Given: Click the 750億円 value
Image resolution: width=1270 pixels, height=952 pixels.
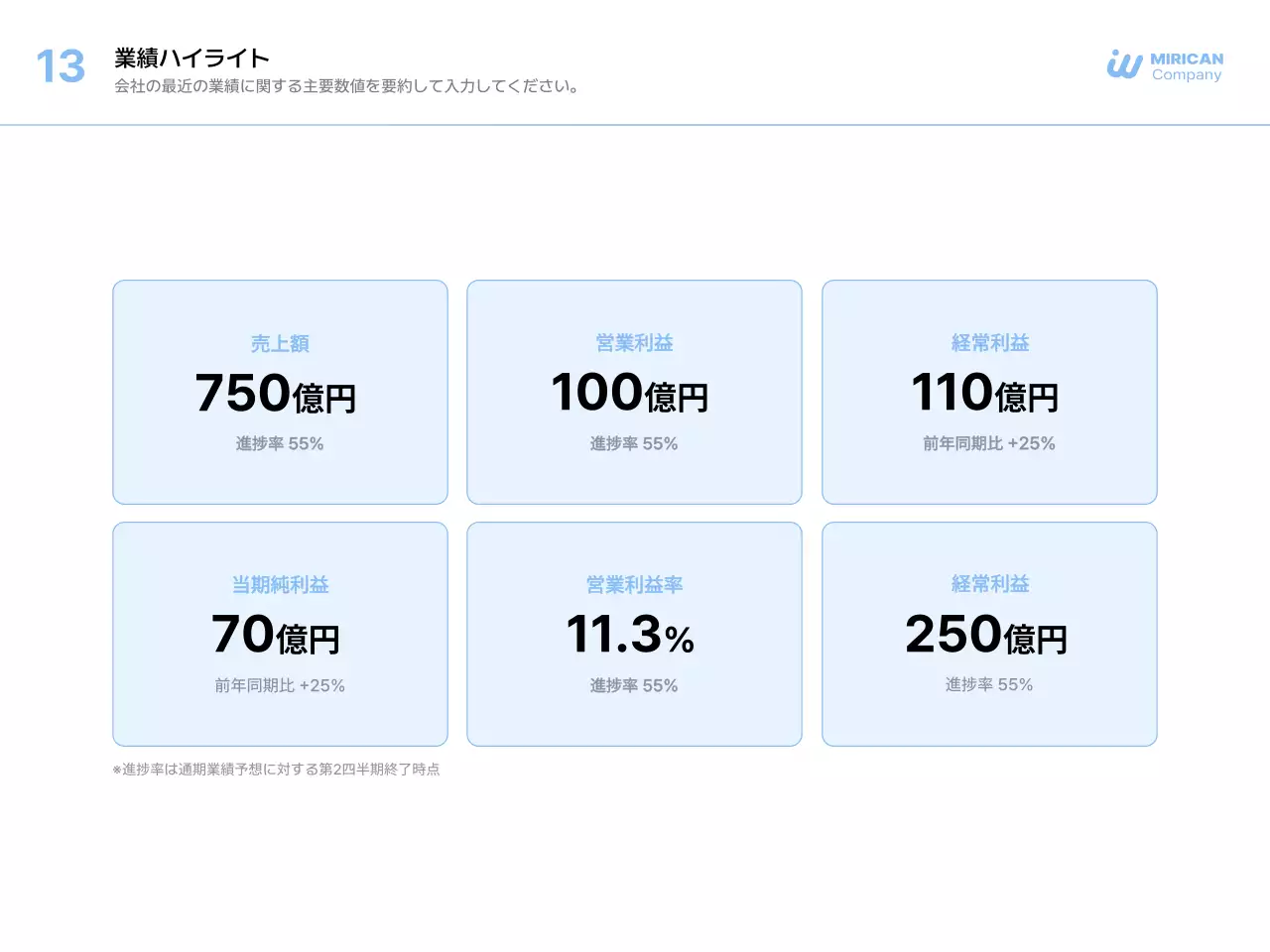Looking at the screenshot, I should pos(276,394).
